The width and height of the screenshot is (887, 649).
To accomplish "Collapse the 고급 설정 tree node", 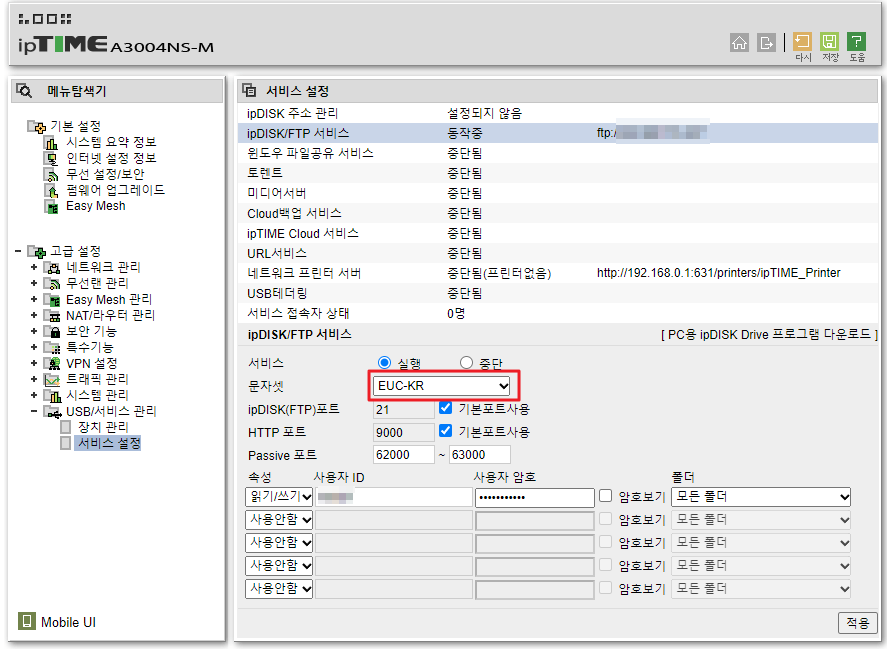I will [18, 251].
